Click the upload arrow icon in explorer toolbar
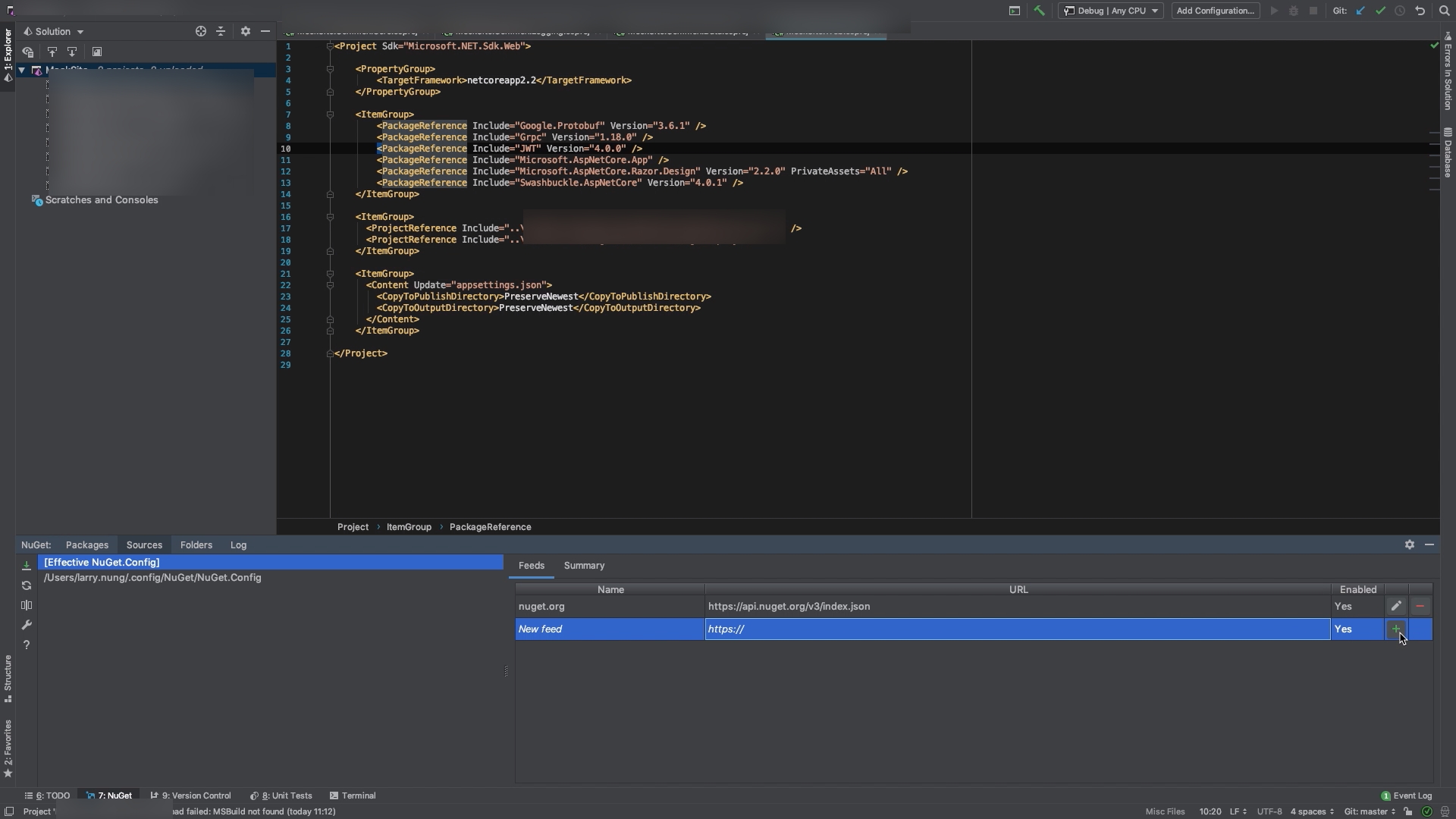Screen dimensions: 1456x819 (x=52, y=52)
